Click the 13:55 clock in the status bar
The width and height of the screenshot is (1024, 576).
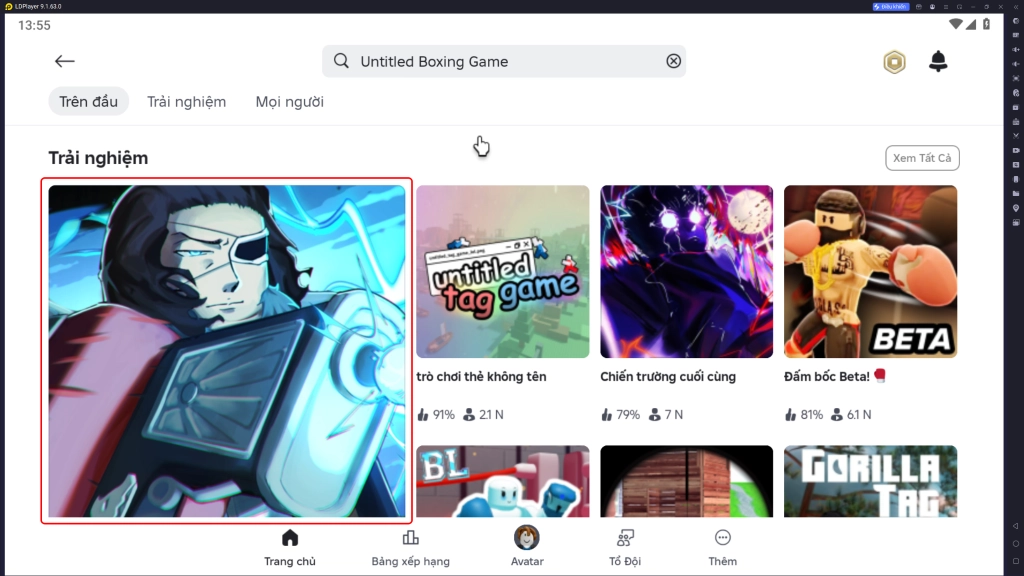pyautogui.click(x=34, y=25)
